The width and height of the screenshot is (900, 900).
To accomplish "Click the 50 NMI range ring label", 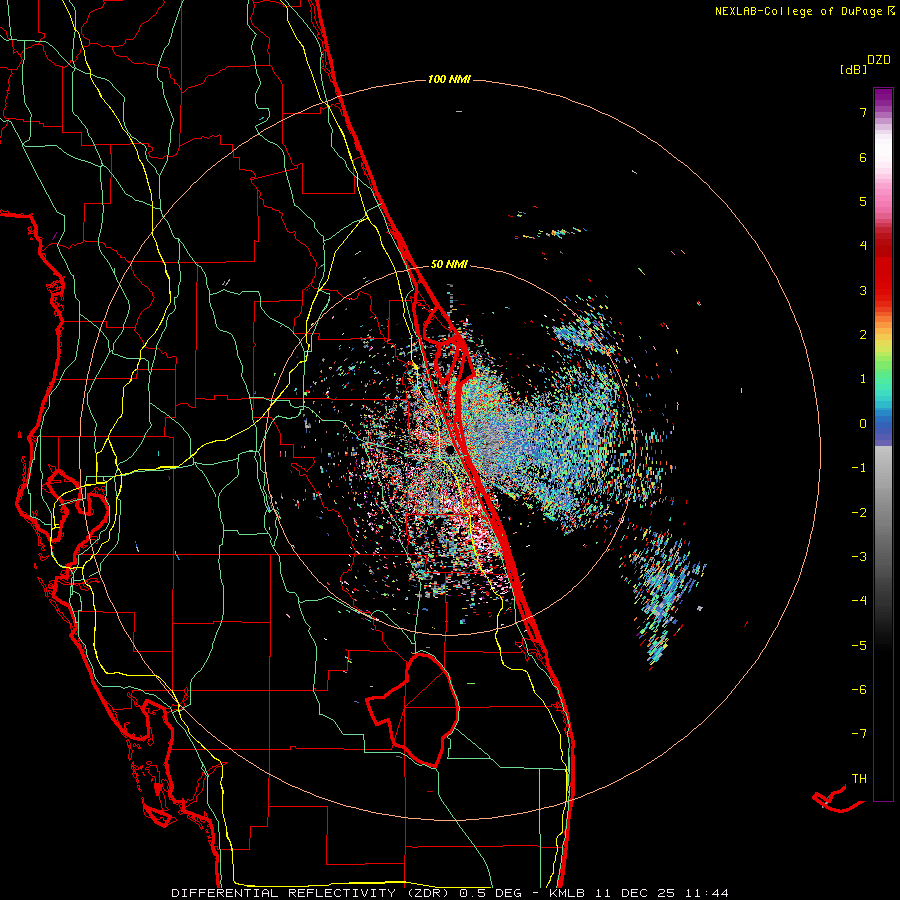I will pyautogui.click(x=449, y=265).
